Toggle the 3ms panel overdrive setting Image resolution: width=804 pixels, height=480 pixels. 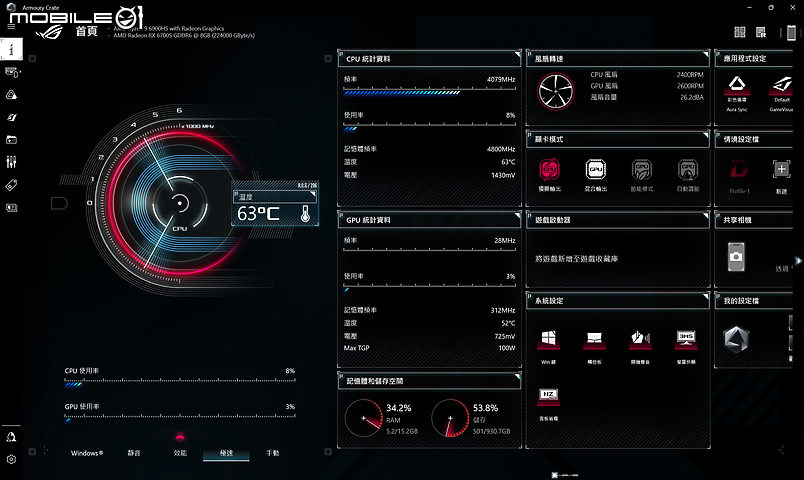coord(686,339)
